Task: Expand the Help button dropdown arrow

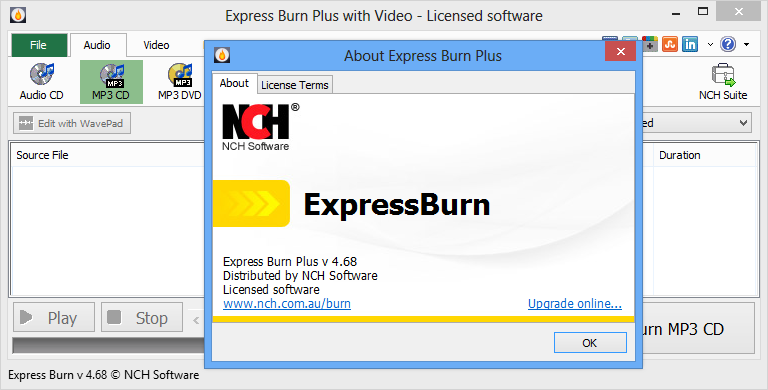Action: [x=746, y=45]
